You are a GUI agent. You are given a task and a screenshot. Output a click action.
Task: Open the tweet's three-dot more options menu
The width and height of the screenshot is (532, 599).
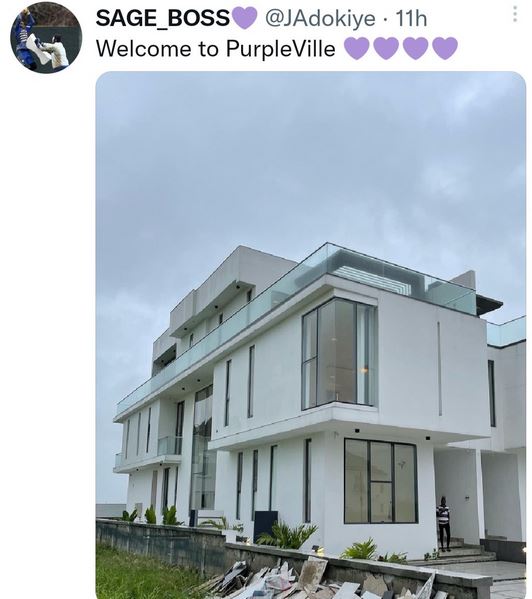pyautogui.click(x=515, y=15)
